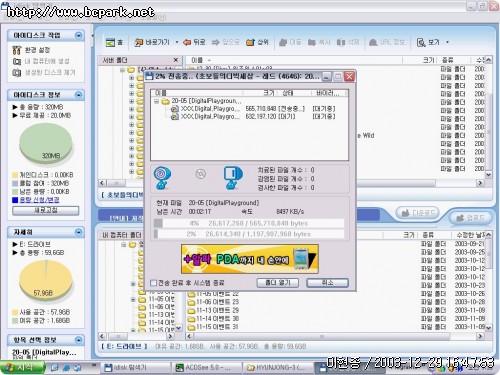The image size is (500, 375).
Task: Choose 생성된 디스크 제거 in task panel
Action: [44, 72]
